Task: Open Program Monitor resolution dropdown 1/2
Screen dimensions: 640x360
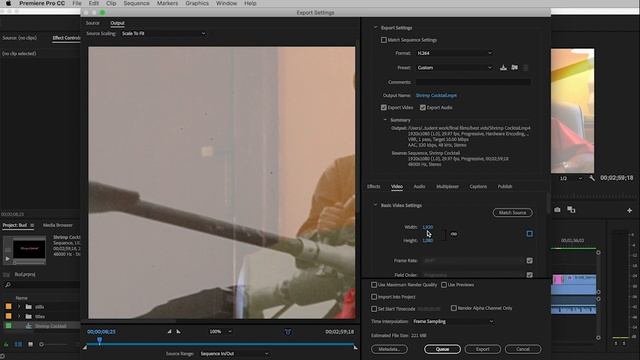Action: pyautogui.click(x=571, y=178)
